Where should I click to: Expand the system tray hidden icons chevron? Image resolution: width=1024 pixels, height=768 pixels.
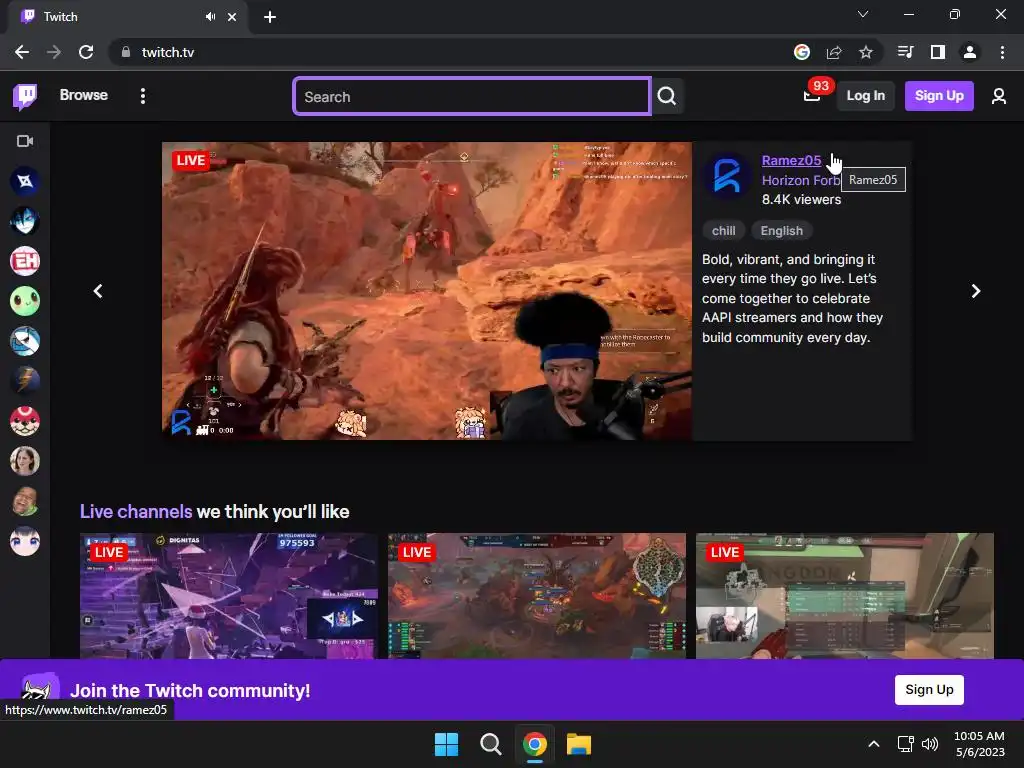874,744
